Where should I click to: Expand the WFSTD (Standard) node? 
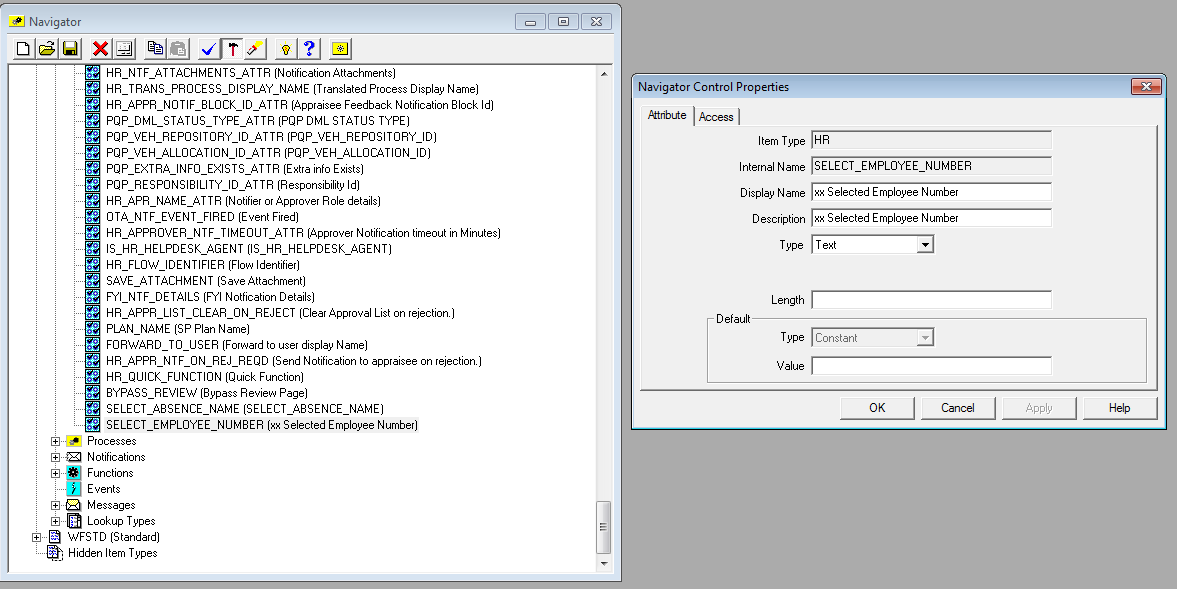click(36, 537)
